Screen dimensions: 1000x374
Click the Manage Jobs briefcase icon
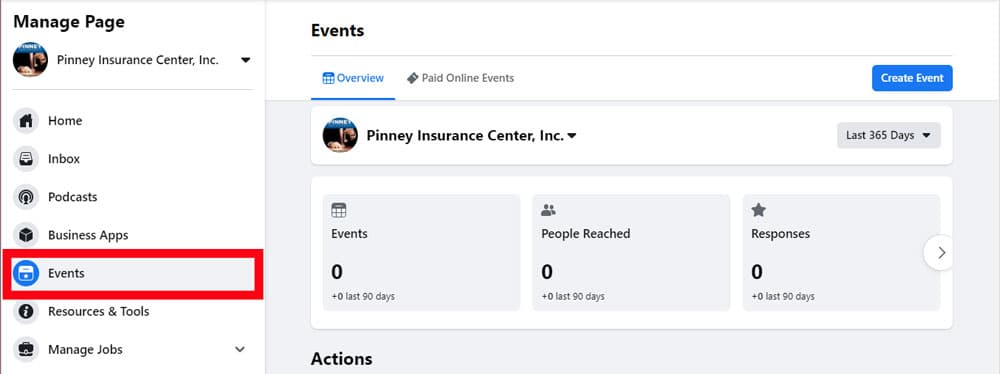point(26,349)
